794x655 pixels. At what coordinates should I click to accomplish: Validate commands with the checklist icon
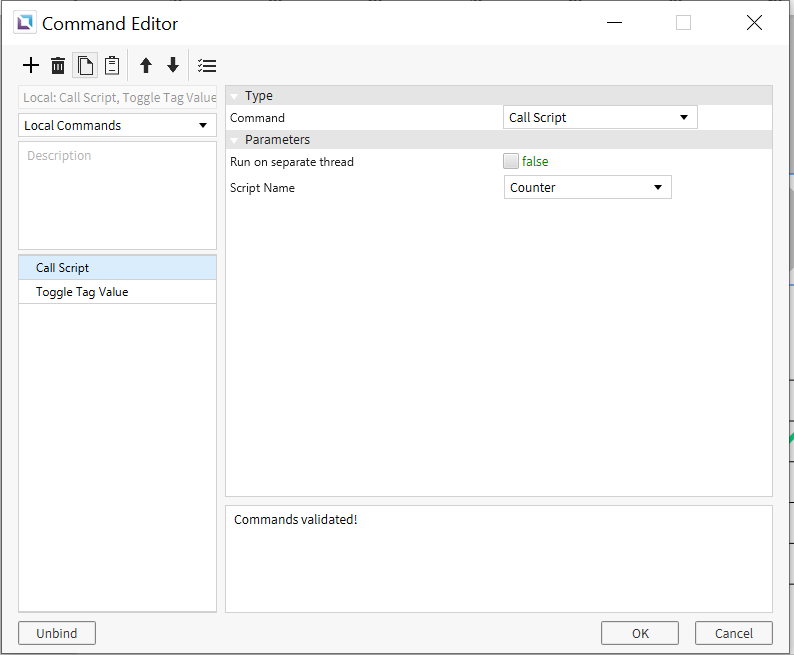click(x=207, y=65)
